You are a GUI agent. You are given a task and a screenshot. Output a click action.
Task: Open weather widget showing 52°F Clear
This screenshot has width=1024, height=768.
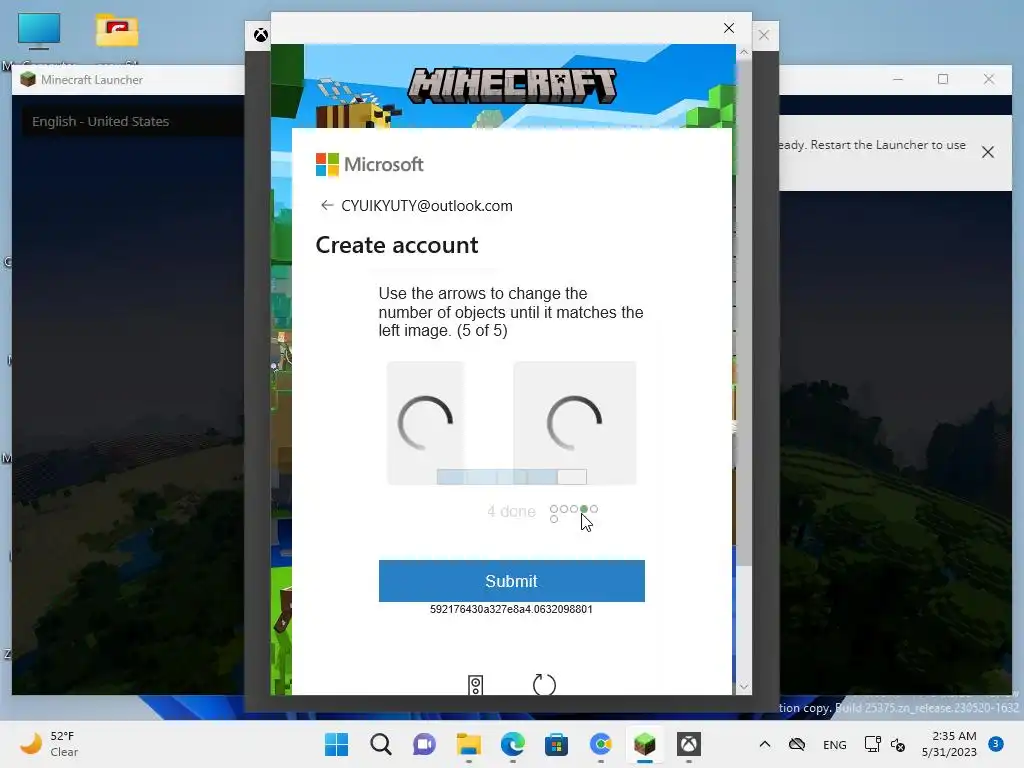coord(49,744)
